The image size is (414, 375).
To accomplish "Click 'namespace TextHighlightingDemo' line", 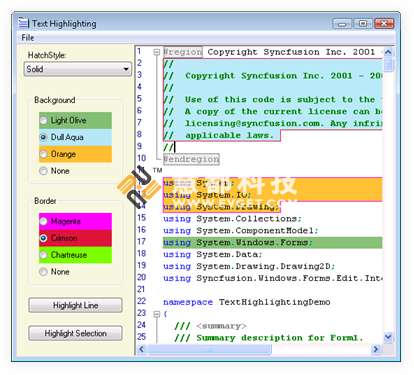I will coord(247,302).
